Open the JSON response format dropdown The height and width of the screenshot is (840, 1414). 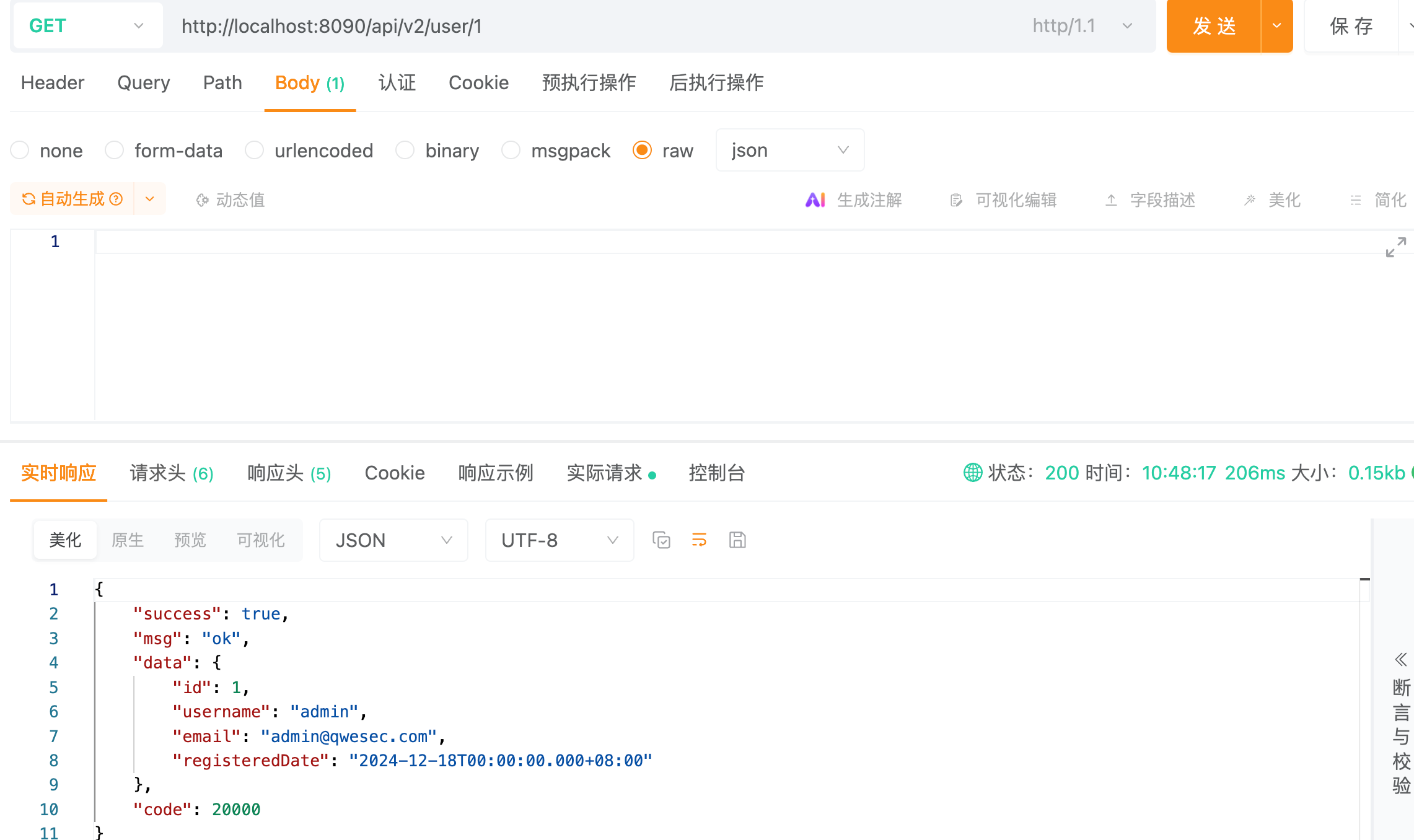click(x=393, y=540)
